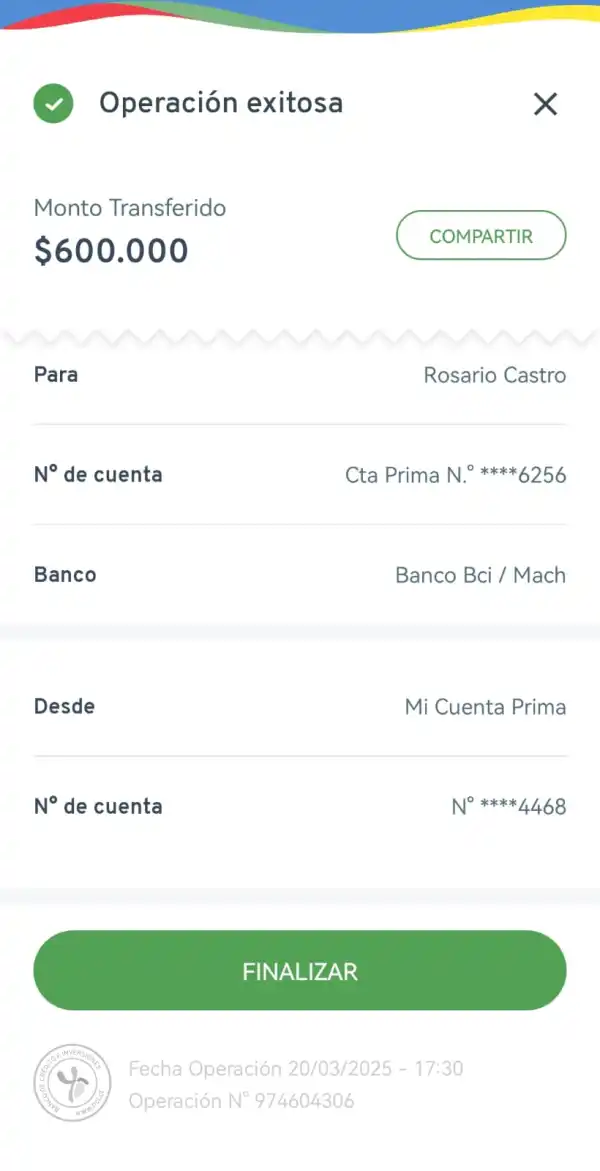Tap the 'Mi Cuenta Prima' source account
This screenshot has height=1171, width=600.
pyautogui.click(x=485, y=707)
